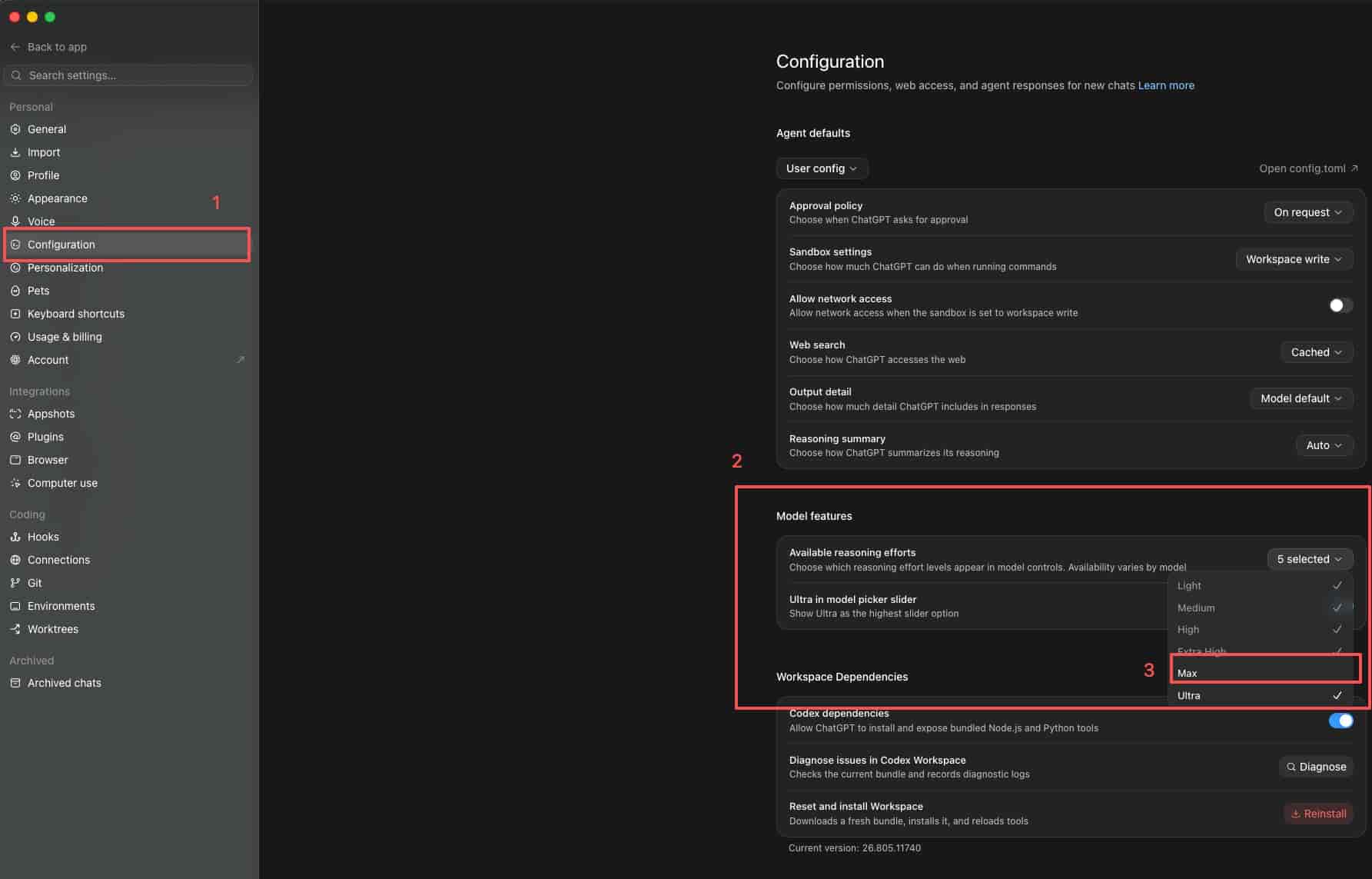Screen dimensions: 1372x879
Task: Click the Workspace Dependencies heading
Action: [842, 677]
